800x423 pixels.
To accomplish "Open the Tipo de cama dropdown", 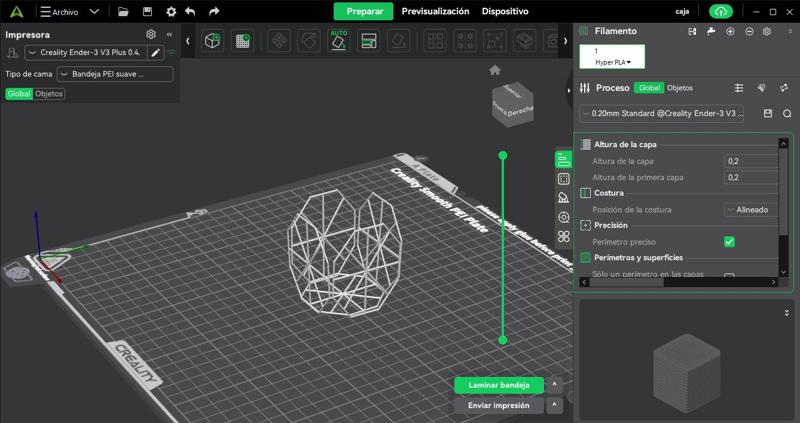I will point(115,74).
